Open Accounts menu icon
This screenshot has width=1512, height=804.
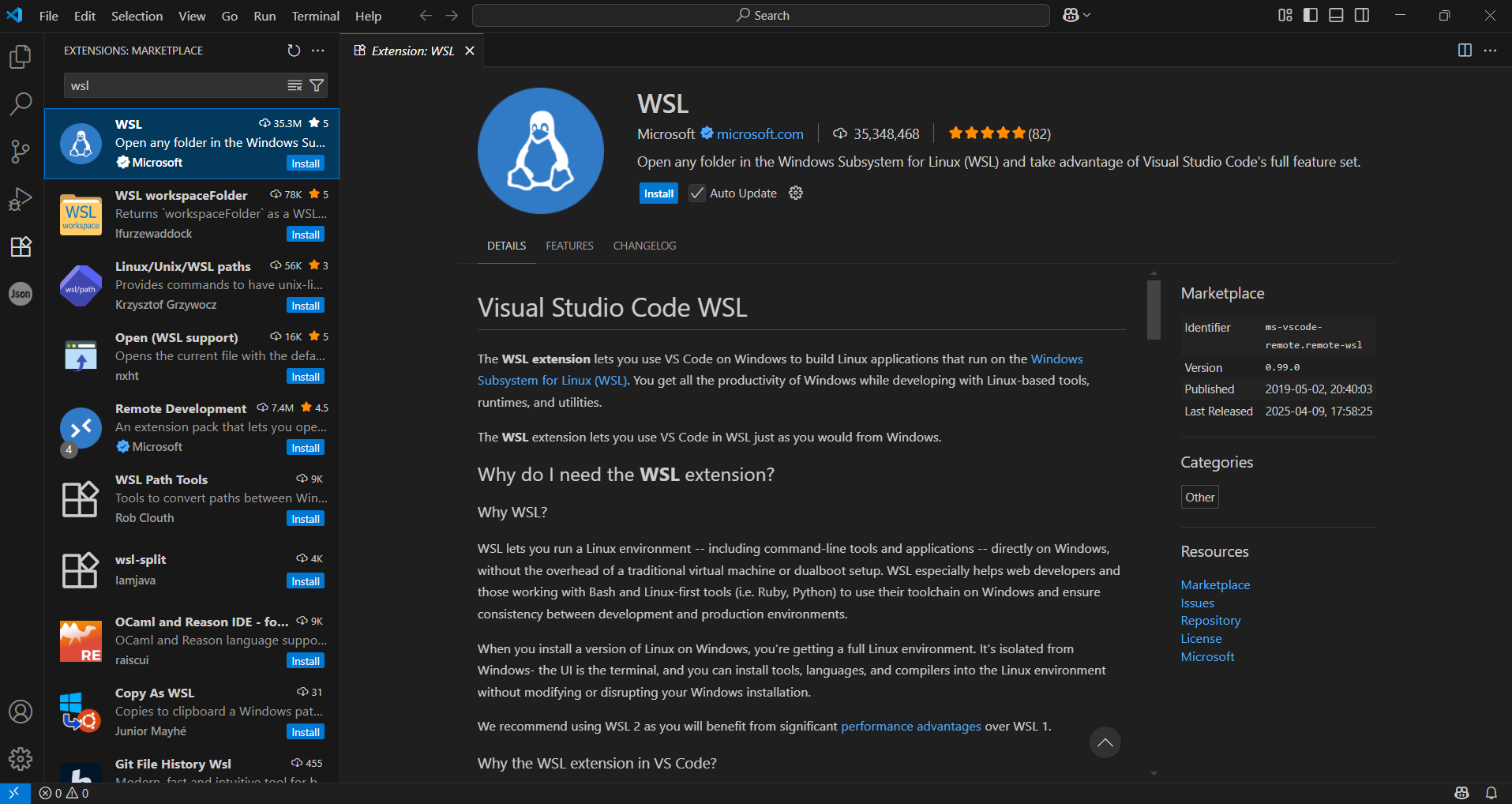21,712
